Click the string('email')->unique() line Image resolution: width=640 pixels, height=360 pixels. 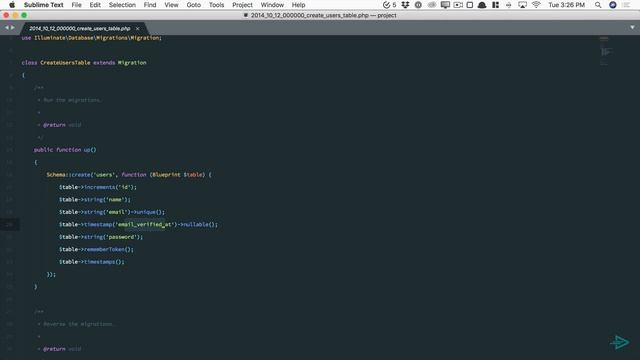[112, 212]
